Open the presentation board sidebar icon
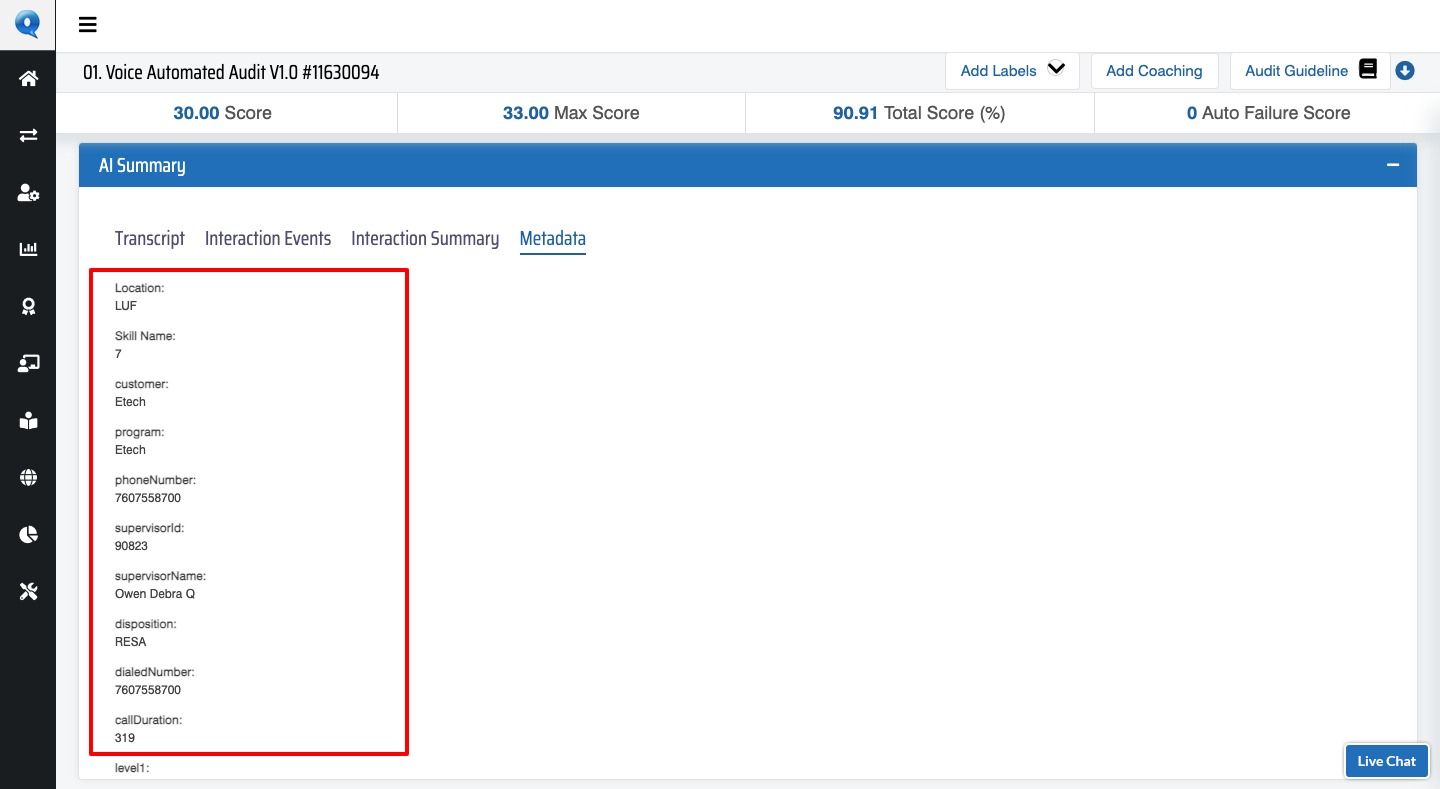Image resolution: width=1440 pixels, height=789 pixels. pyautogui.click(x=28, y=364)
